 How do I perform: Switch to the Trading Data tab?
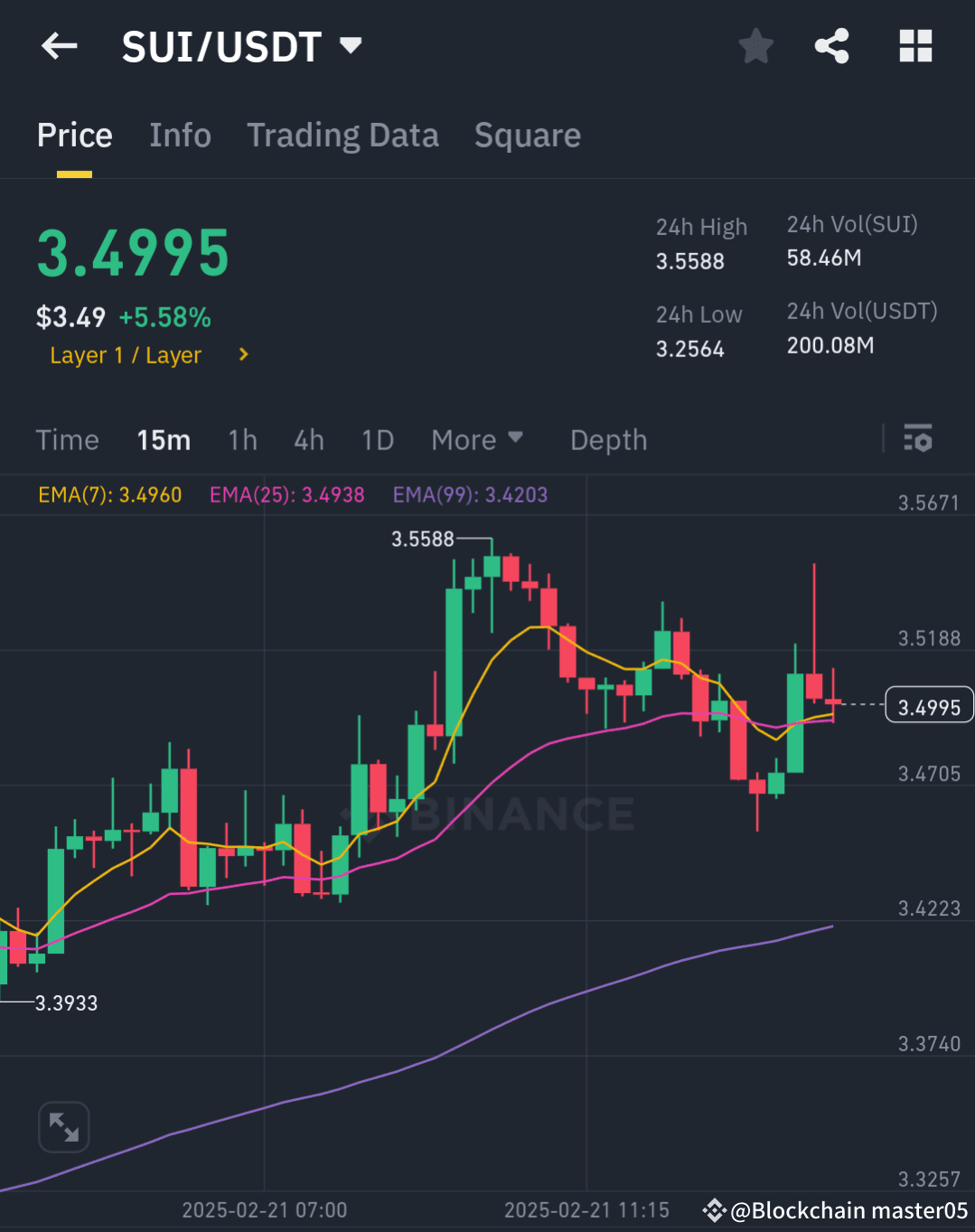coord(342,135)
